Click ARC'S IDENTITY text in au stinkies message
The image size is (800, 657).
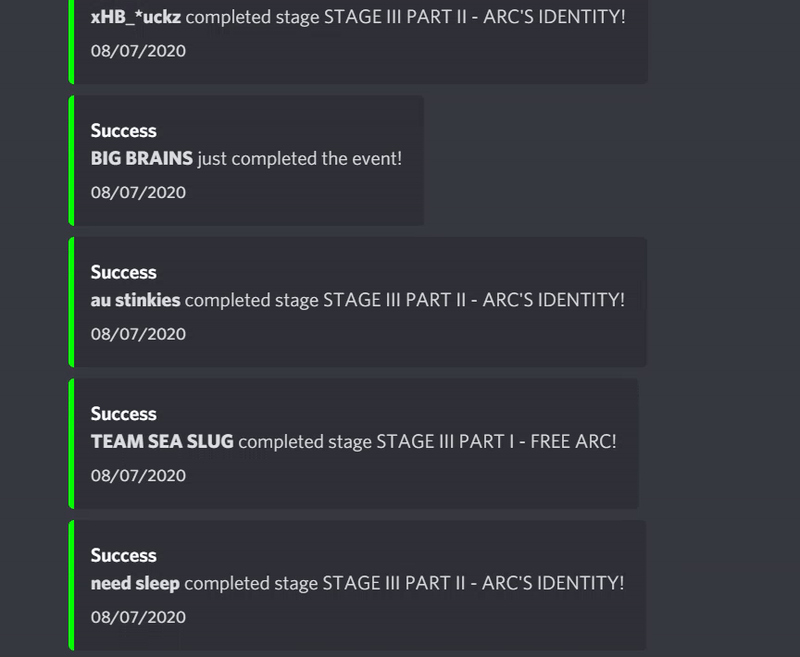(x=556, y=300)
